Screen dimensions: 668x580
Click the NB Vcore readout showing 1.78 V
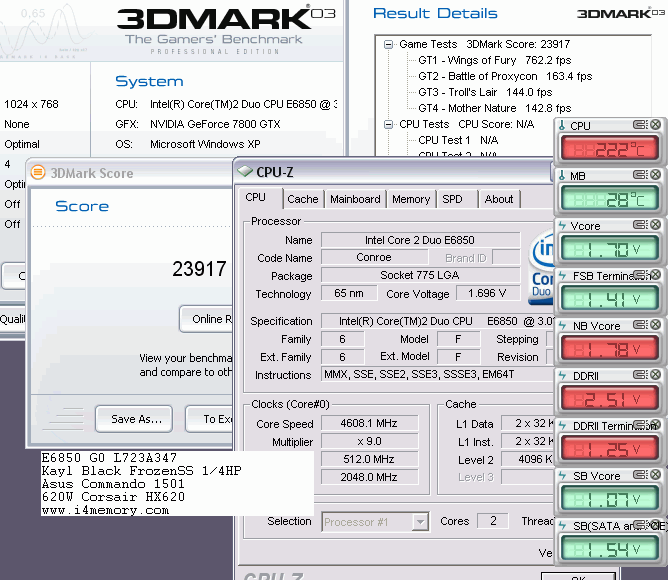(x=610, y=349)
